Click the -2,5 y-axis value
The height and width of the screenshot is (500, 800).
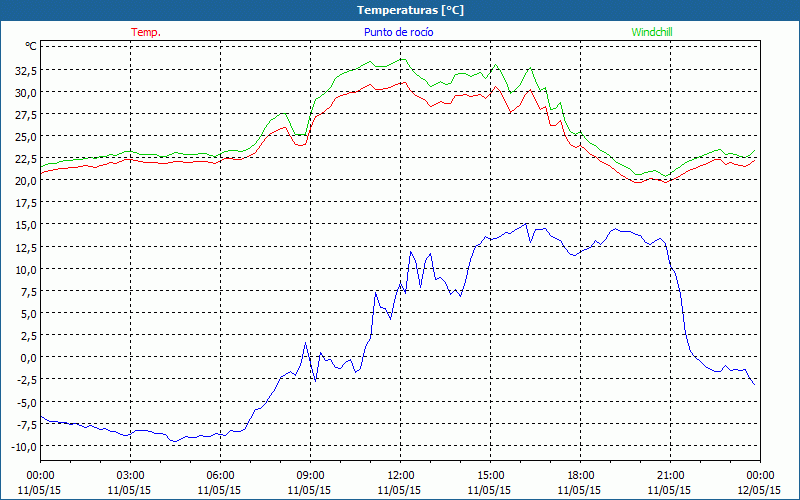(26, 380)
